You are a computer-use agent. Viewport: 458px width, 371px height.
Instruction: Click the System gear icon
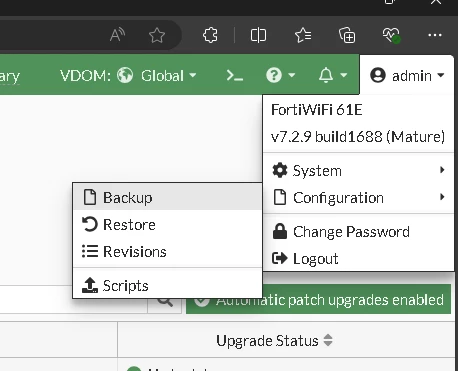[x=280, y=170]
